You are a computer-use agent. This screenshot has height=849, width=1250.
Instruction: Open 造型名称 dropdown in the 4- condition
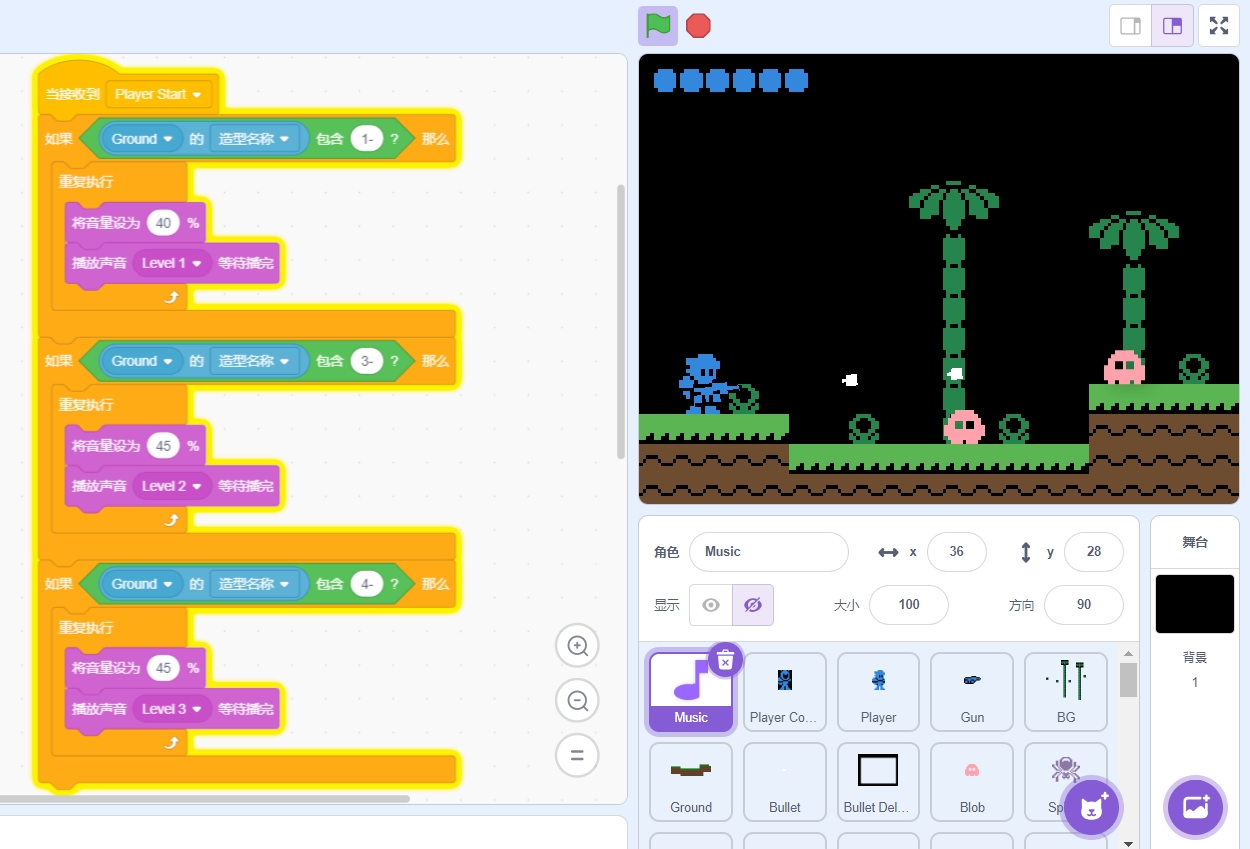(256, 584)
